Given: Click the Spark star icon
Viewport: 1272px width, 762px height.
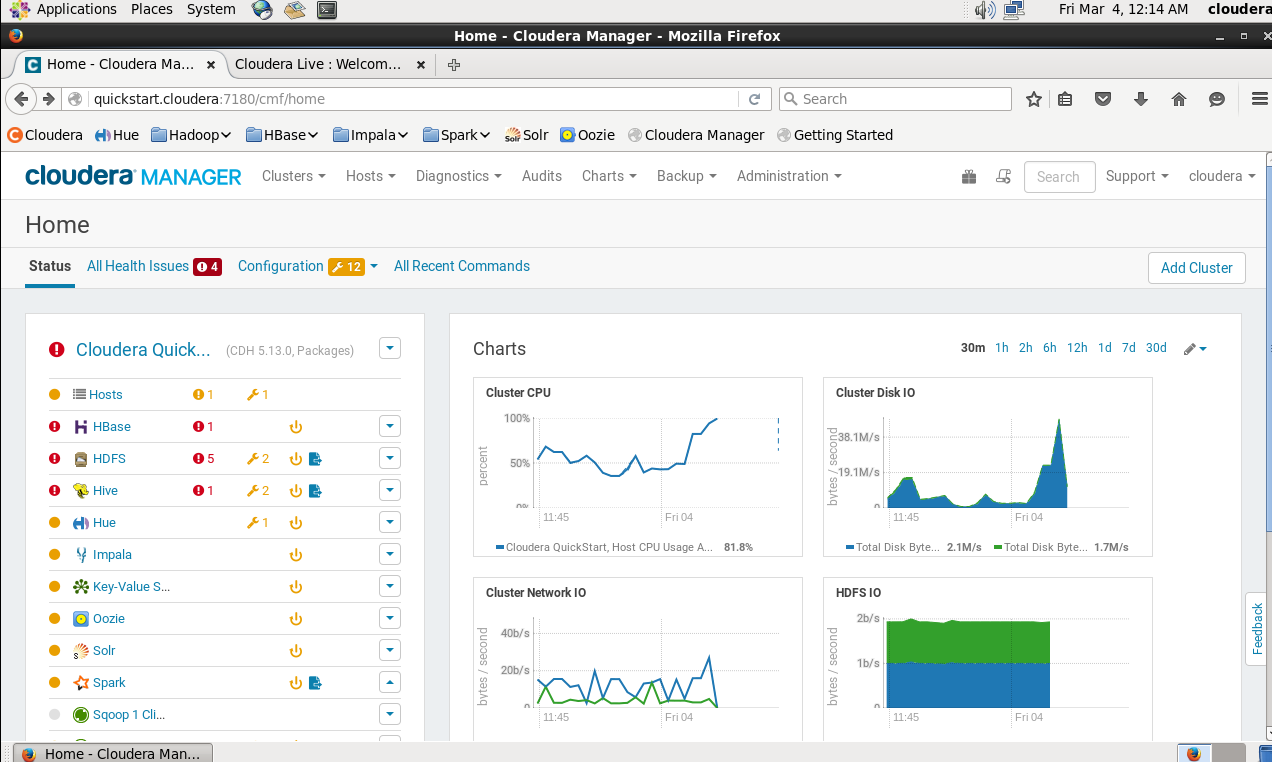Looking at the screenshot, I should click(x=81, y=683).
